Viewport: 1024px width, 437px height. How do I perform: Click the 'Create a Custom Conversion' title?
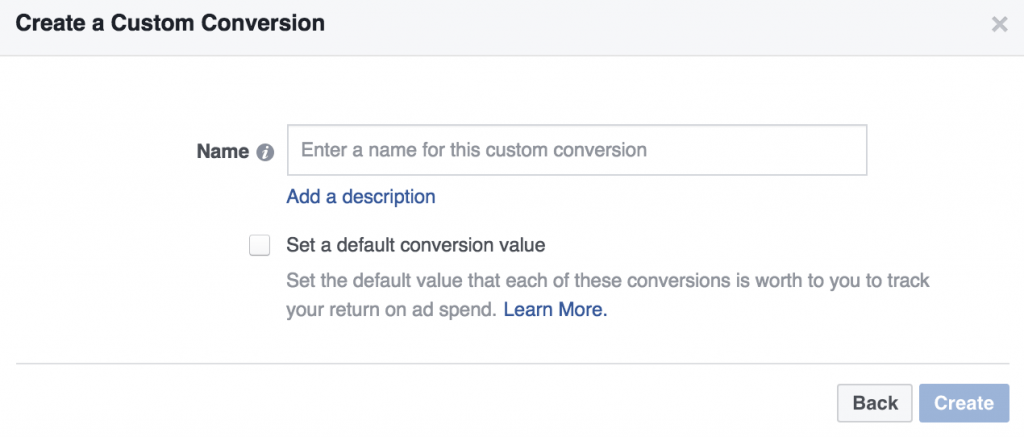tap(170, 24)
